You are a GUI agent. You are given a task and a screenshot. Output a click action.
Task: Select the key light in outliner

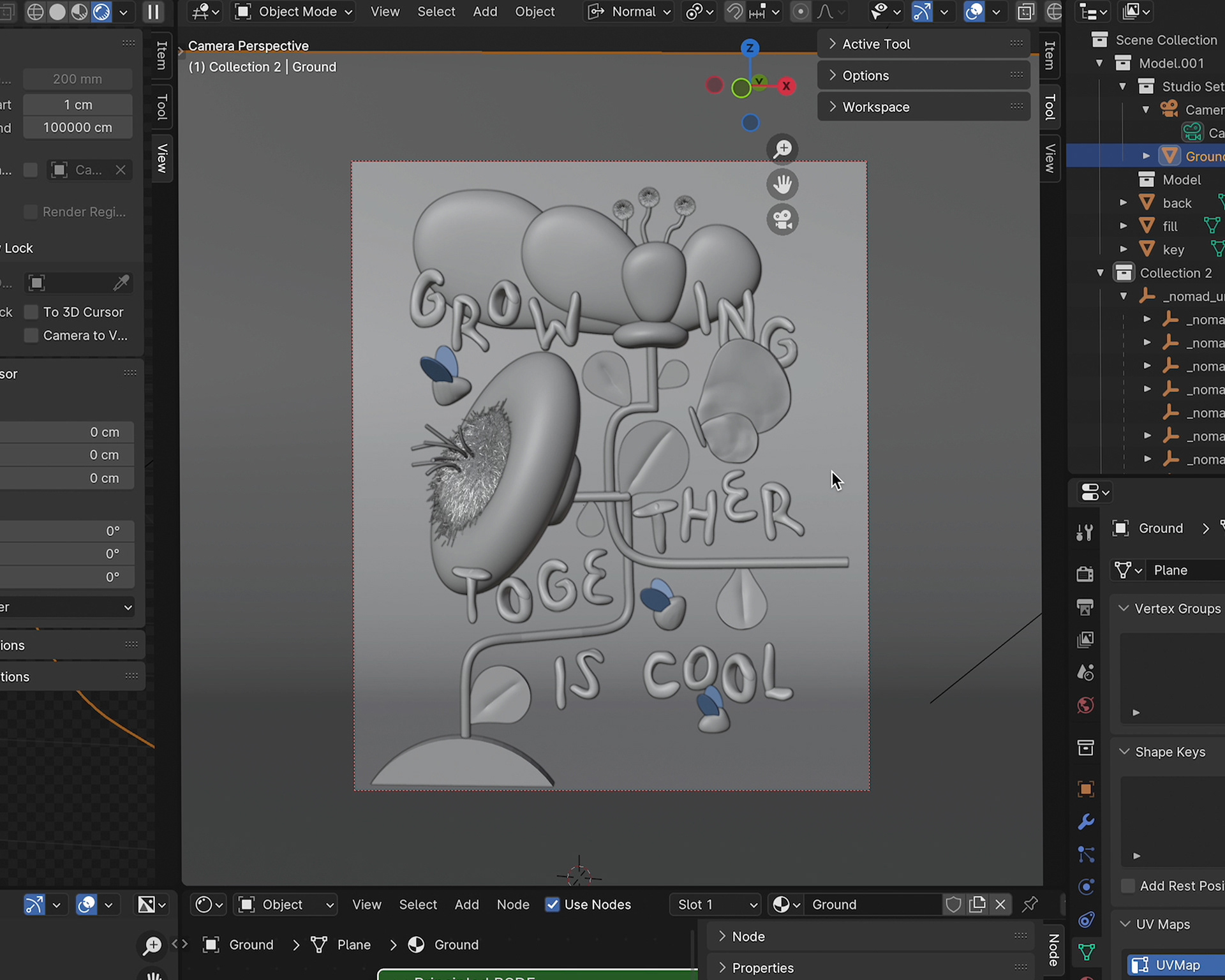tap(1173, 249)
